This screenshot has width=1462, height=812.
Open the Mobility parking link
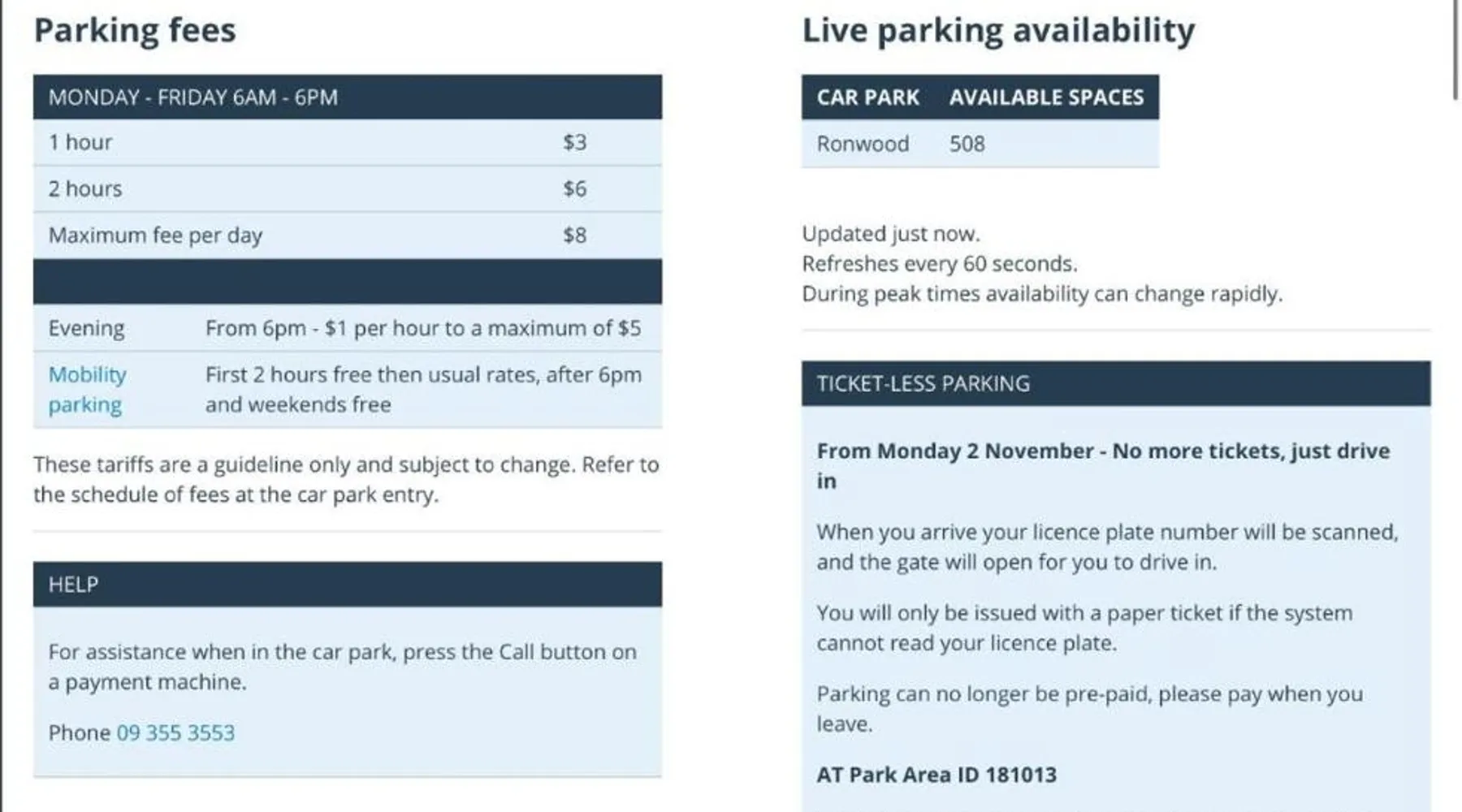pyautogui.click(x=87, y=389)
